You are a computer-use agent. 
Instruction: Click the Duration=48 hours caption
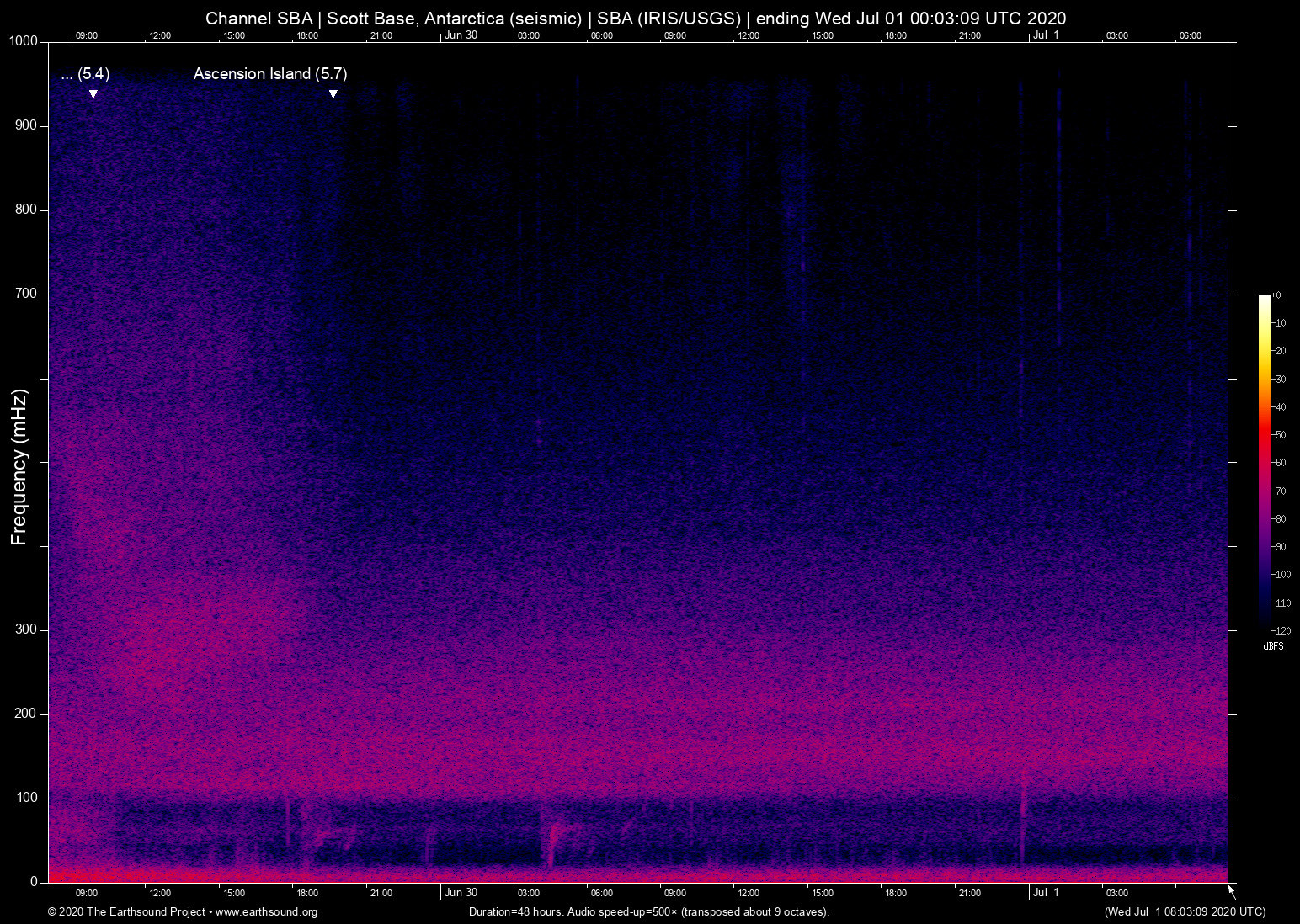648,911
